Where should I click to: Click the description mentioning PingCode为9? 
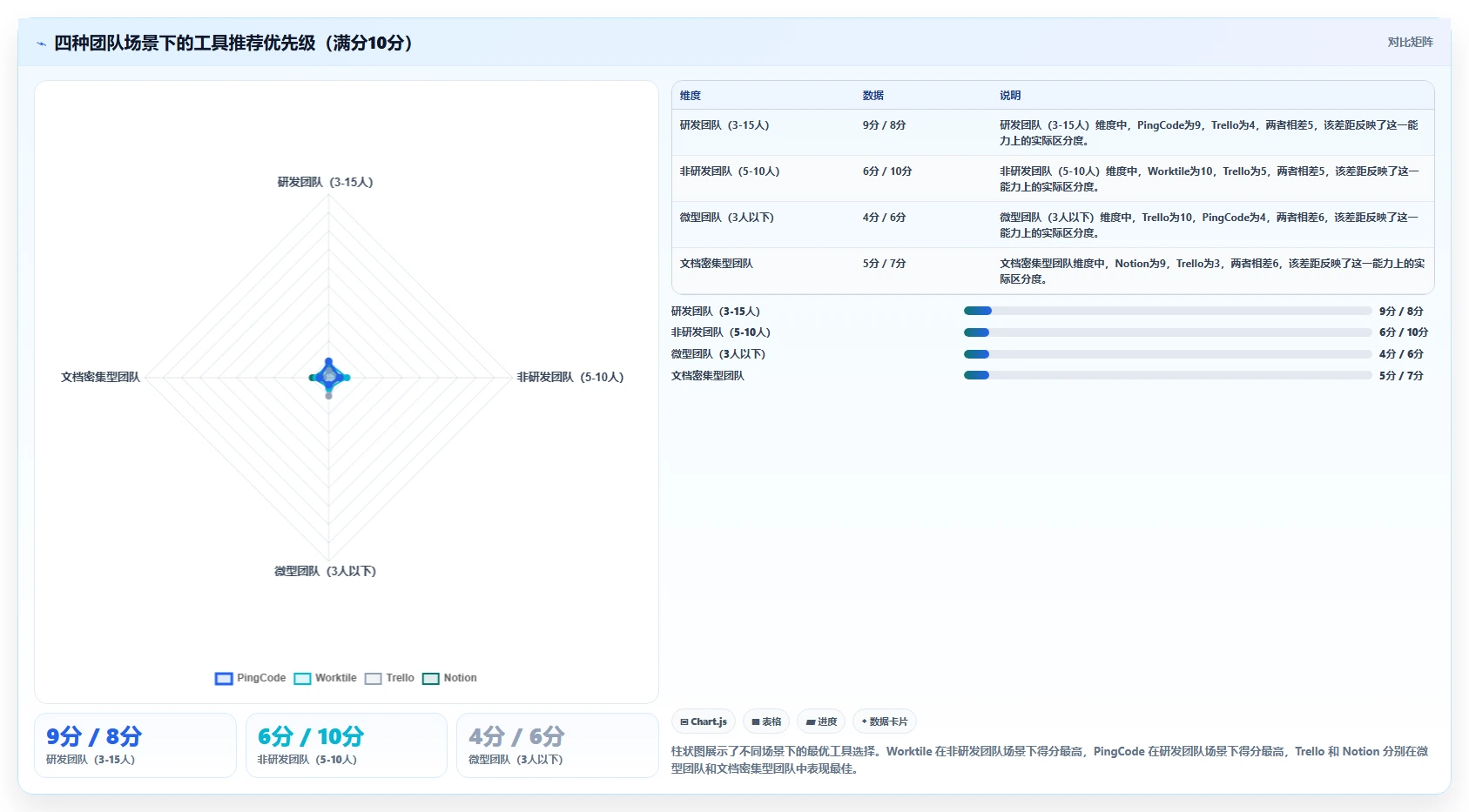click(1210, 133)
